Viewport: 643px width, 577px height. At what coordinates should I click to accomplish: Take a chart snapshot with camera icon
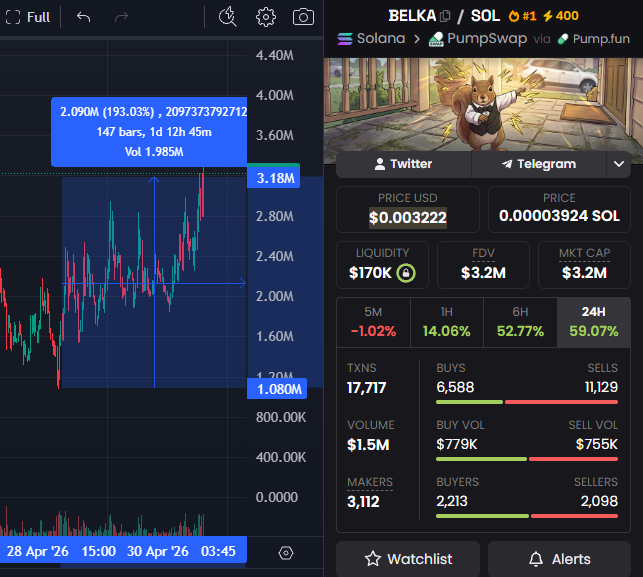tap(303, 17)
